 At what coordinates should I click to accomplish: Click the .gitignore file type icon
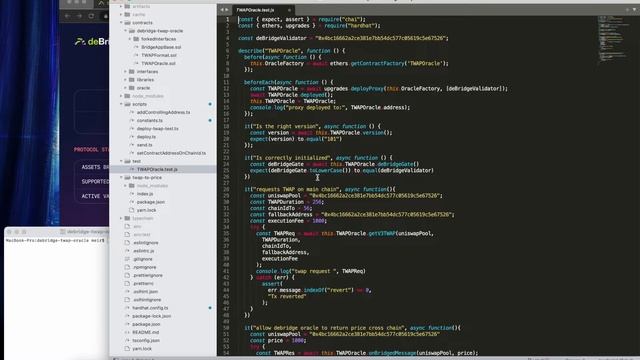[x=127, y=259]
